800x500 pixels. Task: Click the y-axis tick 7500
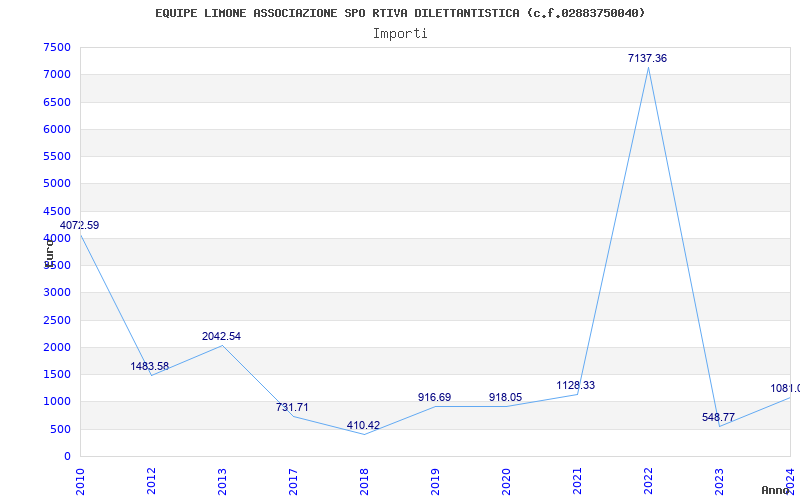pos(57,47)
